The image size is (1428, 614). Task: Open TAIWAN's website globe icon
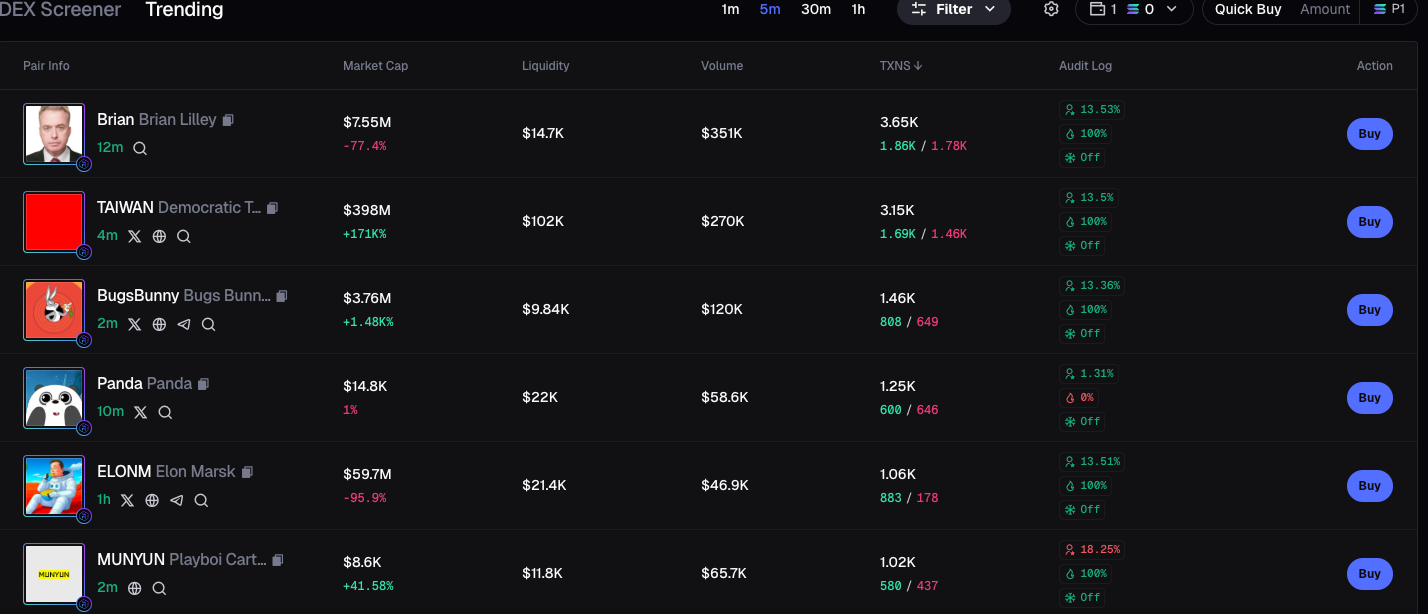[x=159, y=236]
